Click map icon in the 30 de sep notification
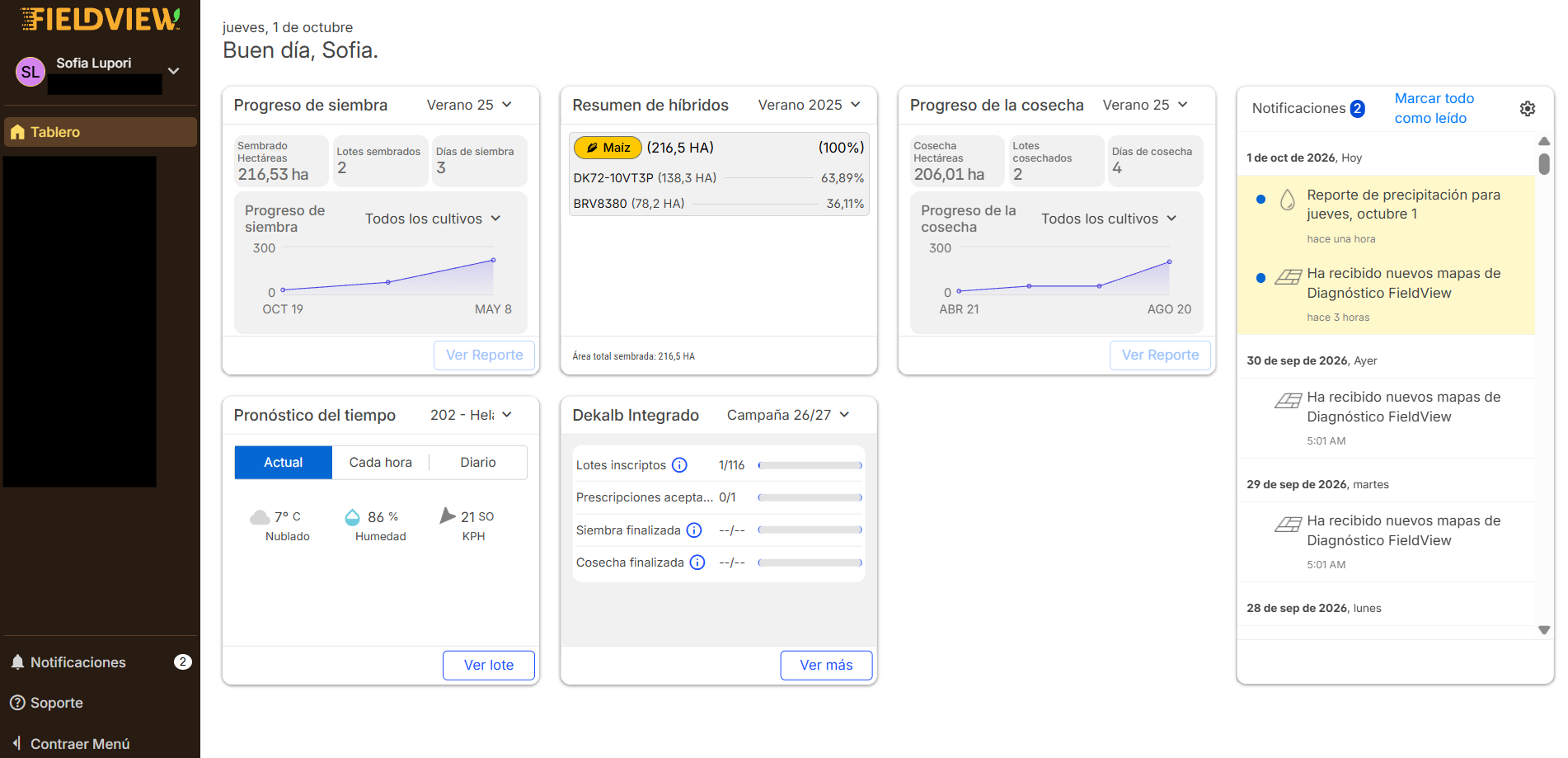Viewport: 1568px width, 758px height. coord(1288,401)
